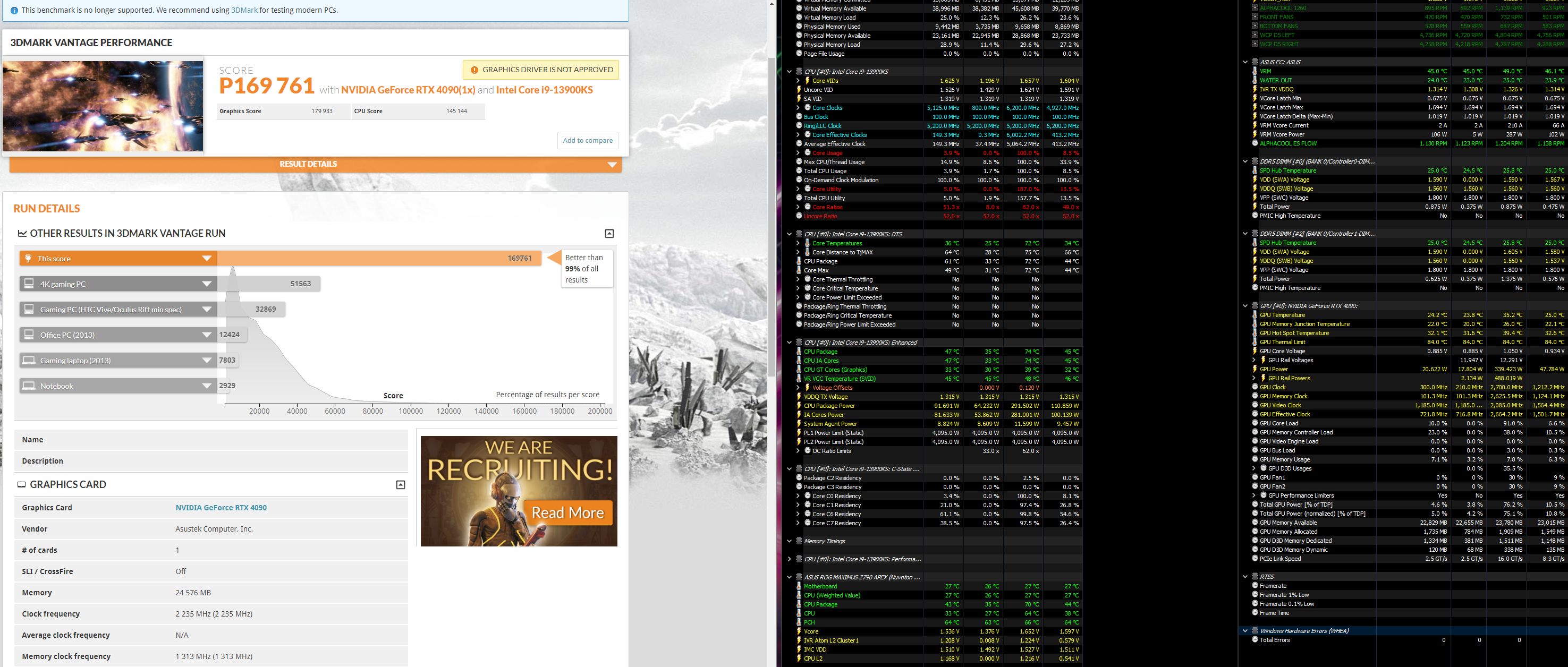Click the browser page vertical scrollbar

coord(772,217)
